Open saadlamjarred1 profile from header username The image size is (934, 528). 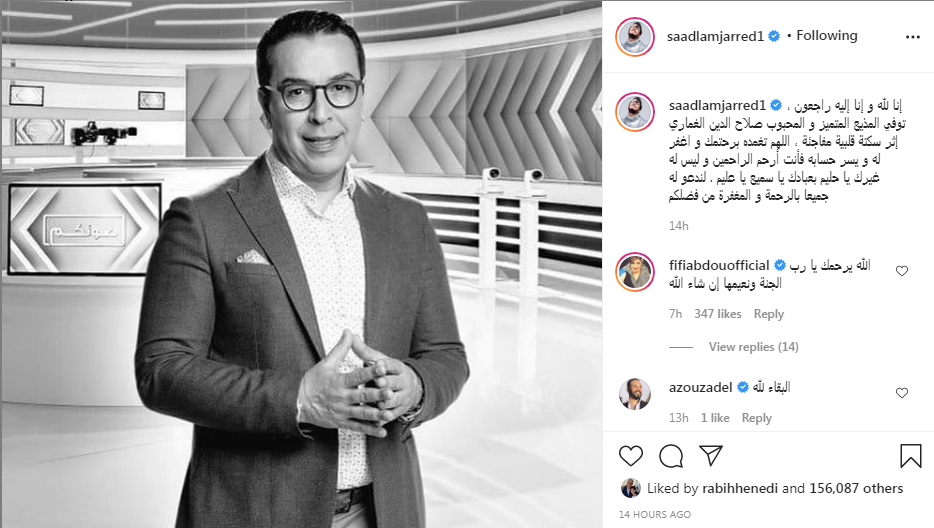point(715,36)
